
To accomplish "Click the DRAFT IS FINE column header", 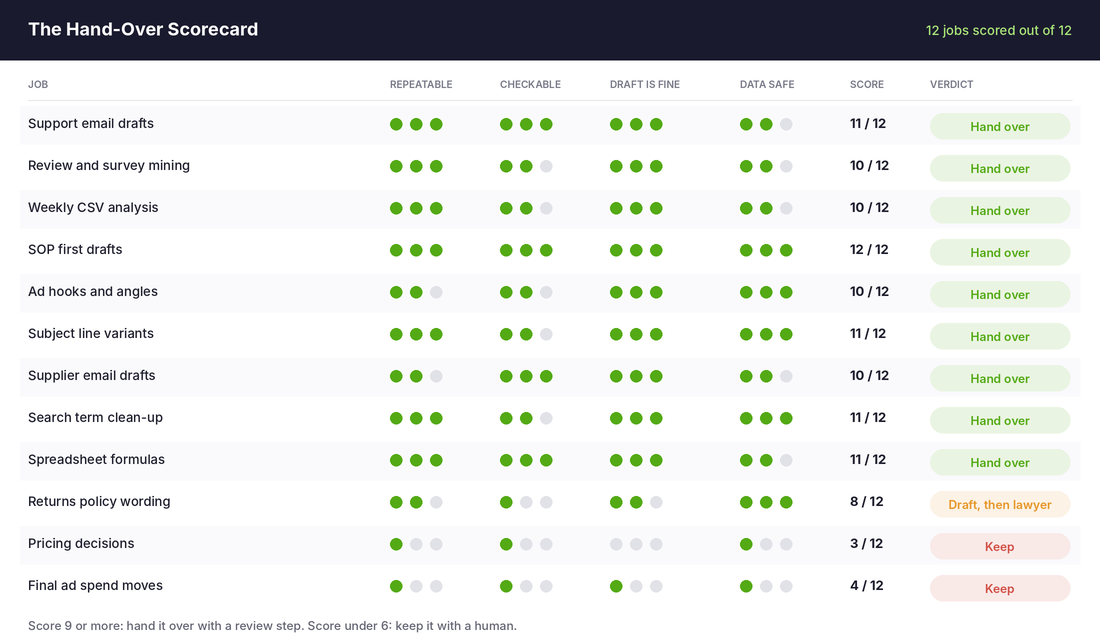I will coord(645,84).
